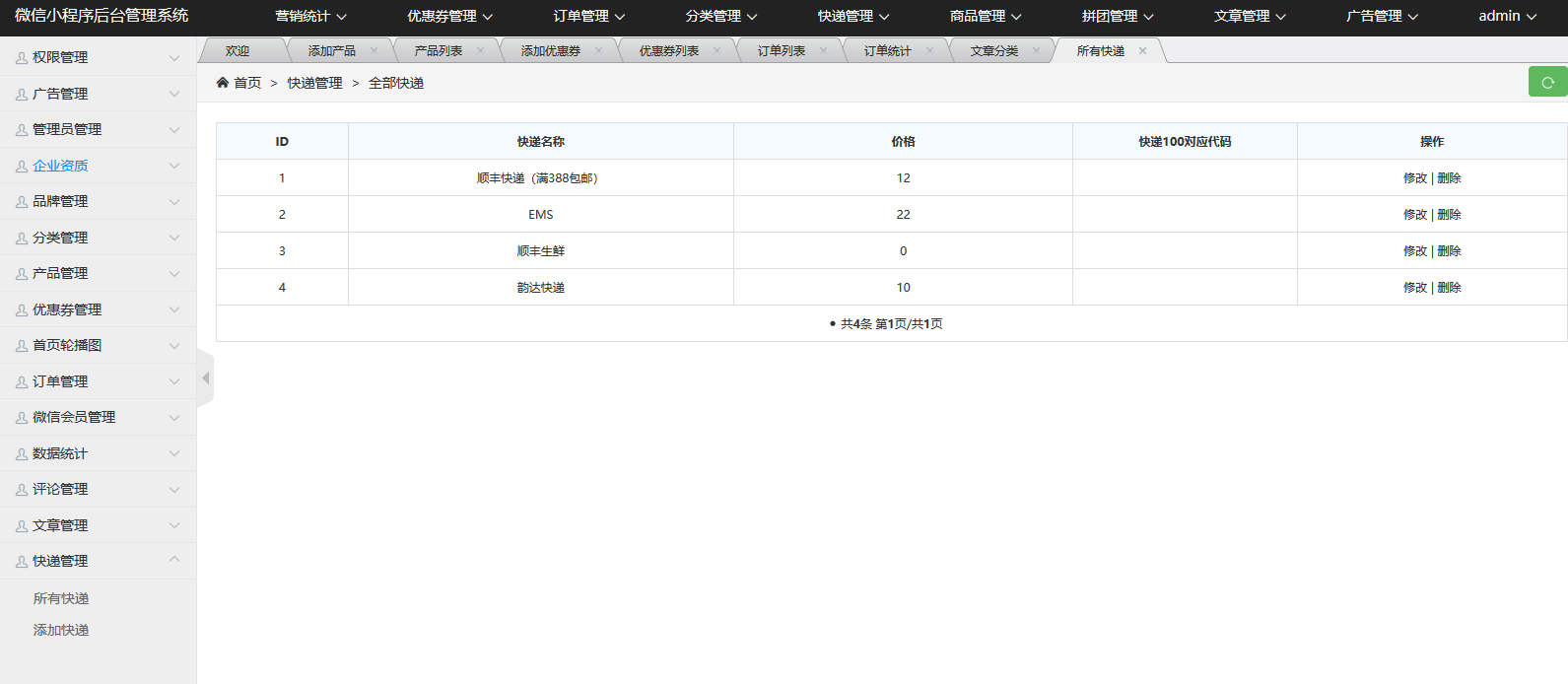The width and height of the screenshot is (1568, 684).
Task: Open 营销统计 top navigation dropdown
Action: coord(310,17)
